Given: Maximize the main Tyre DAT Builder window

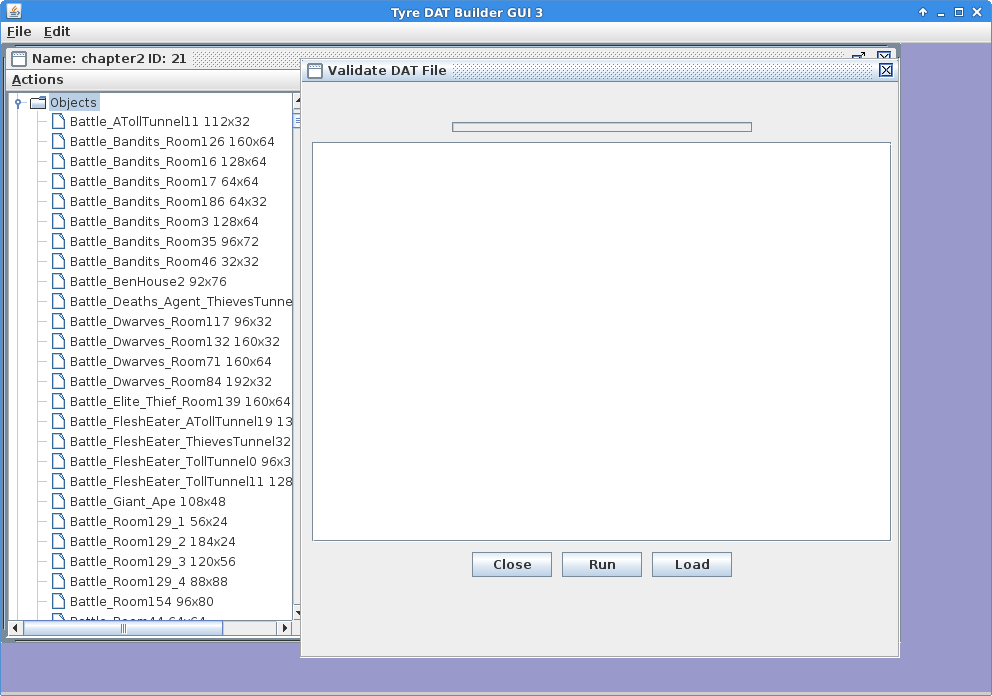Looking at the screenshot, I should (958, 12).
